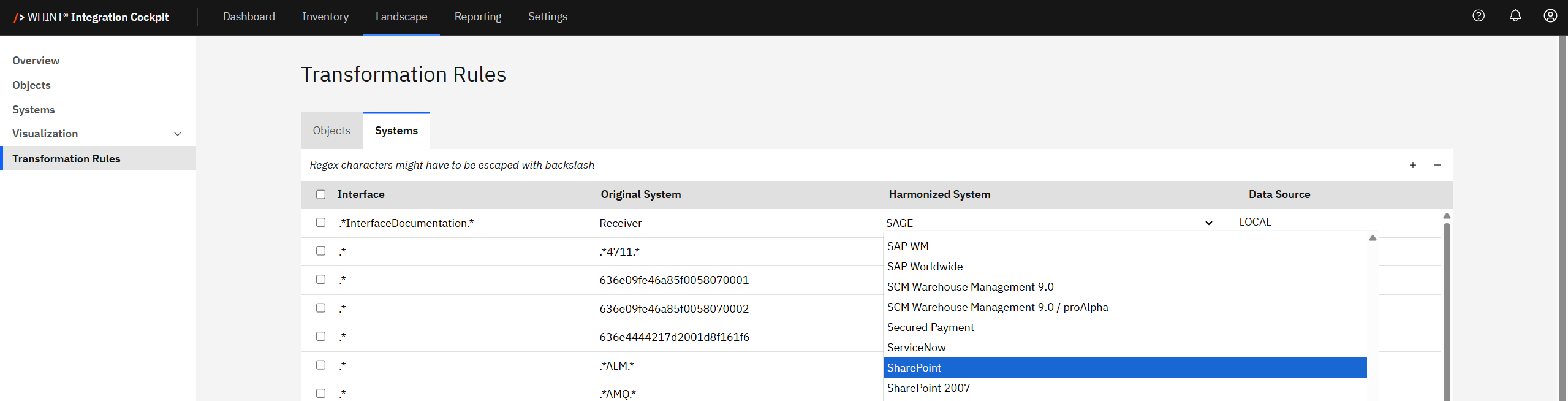The width and height of the screenshot is (1568, 401).
Task: Check the 636e4444217d2001d8f161f6 row checkbox
Action: coord(320,337)
